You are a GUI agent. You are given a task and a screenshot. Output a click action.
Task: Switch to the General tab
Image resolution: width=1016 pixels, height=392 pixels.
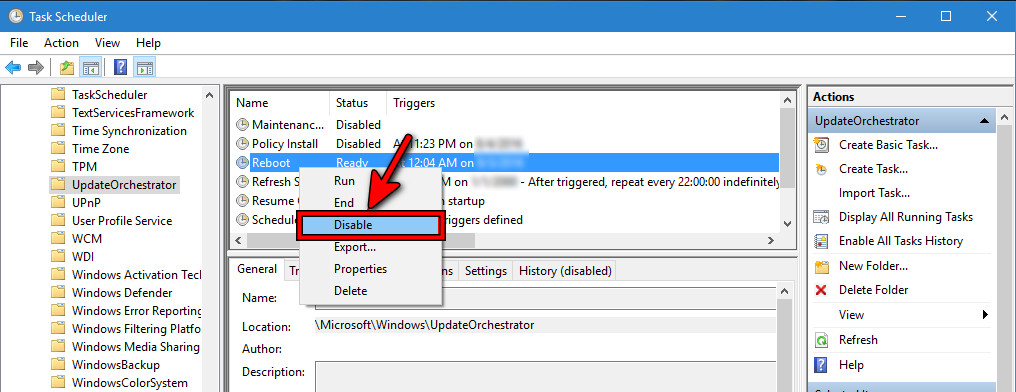pyautogui.click(x=257, y=269)
